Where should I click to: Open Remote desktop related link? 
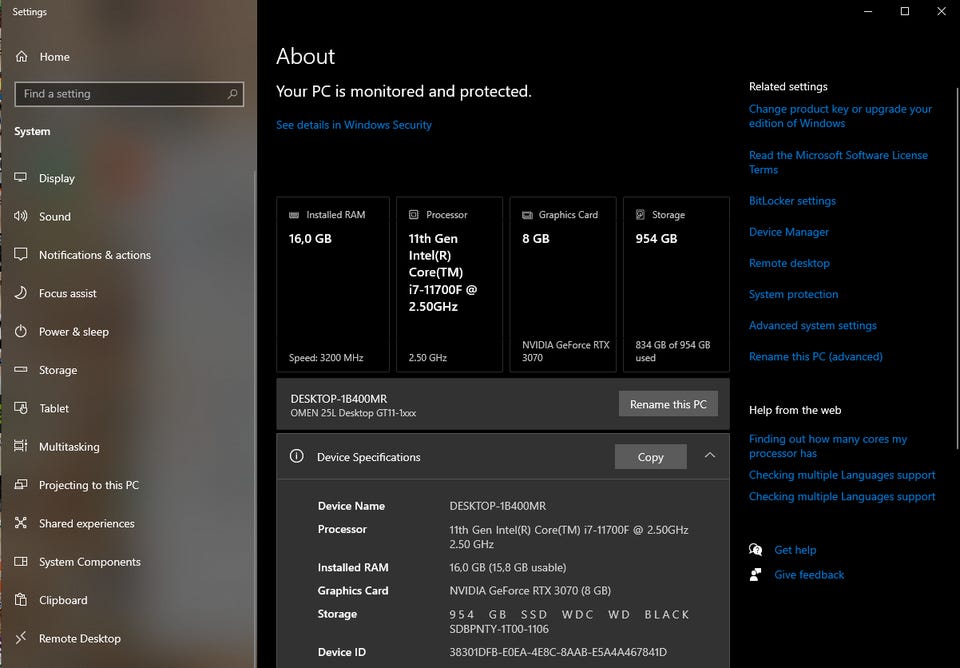tap(789, 263)
